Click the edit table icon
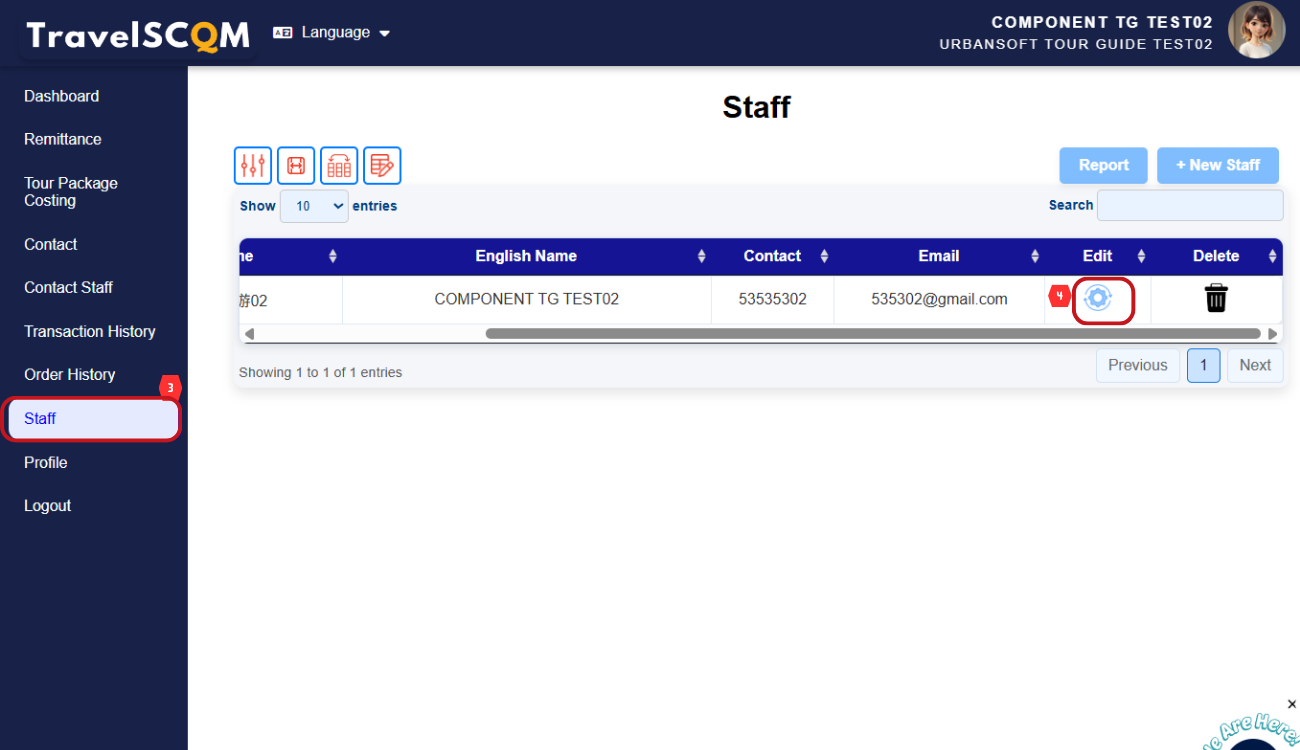The width and height of the screenshot is (1300, 750). point(382,166)
